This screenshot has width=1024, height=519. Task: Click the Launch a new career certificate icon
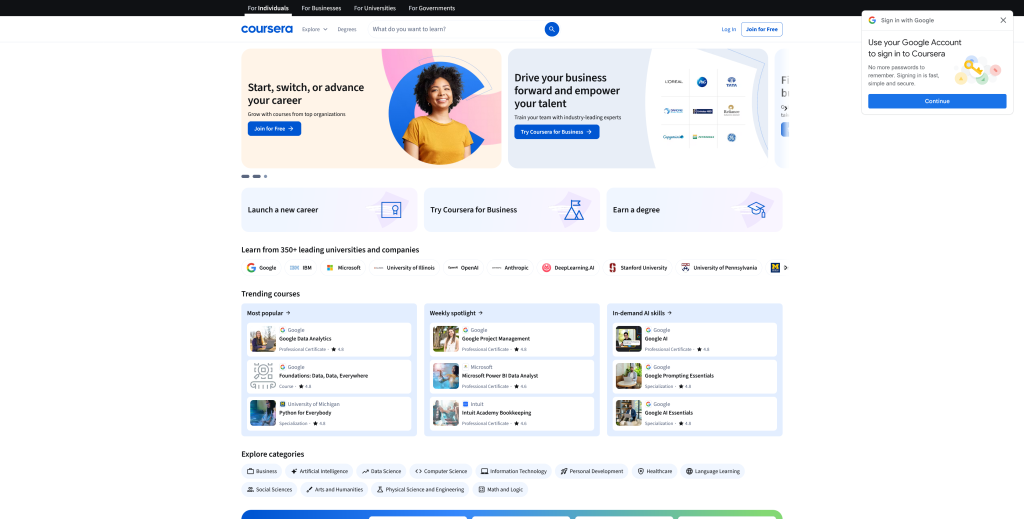click(x=391, y=210)
